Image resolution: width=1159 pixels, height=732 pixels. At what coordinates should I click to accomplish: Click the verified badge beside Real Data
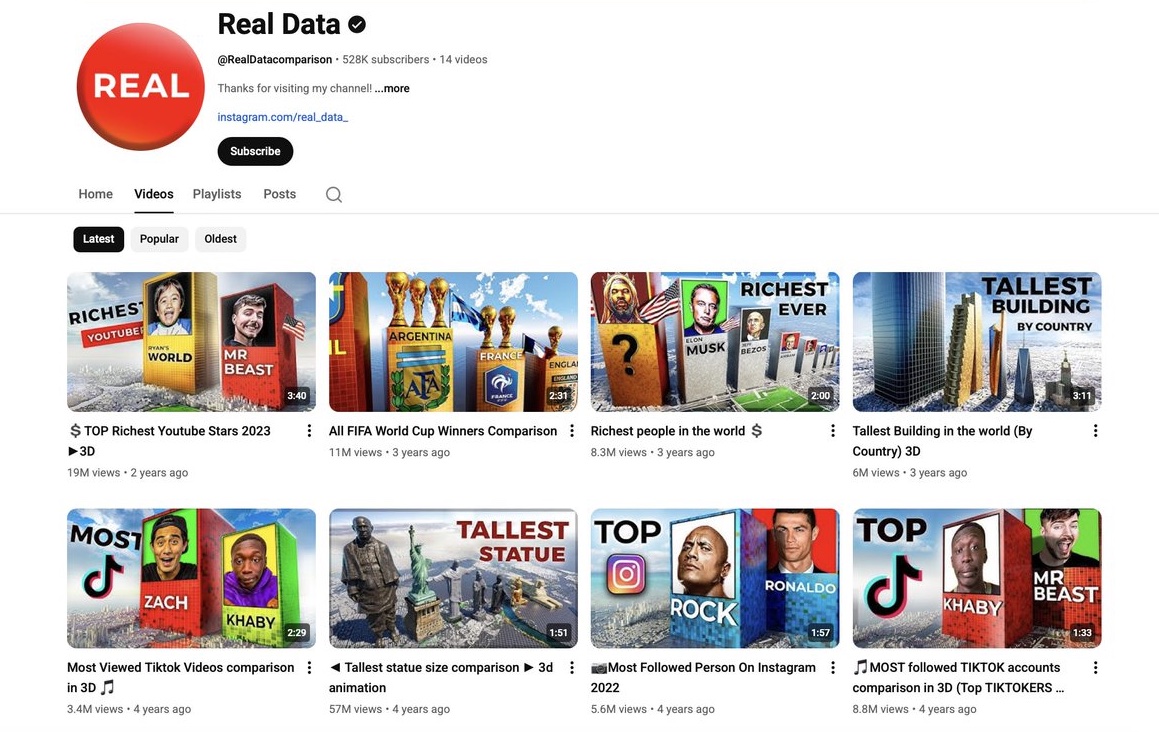pos(357,24)
